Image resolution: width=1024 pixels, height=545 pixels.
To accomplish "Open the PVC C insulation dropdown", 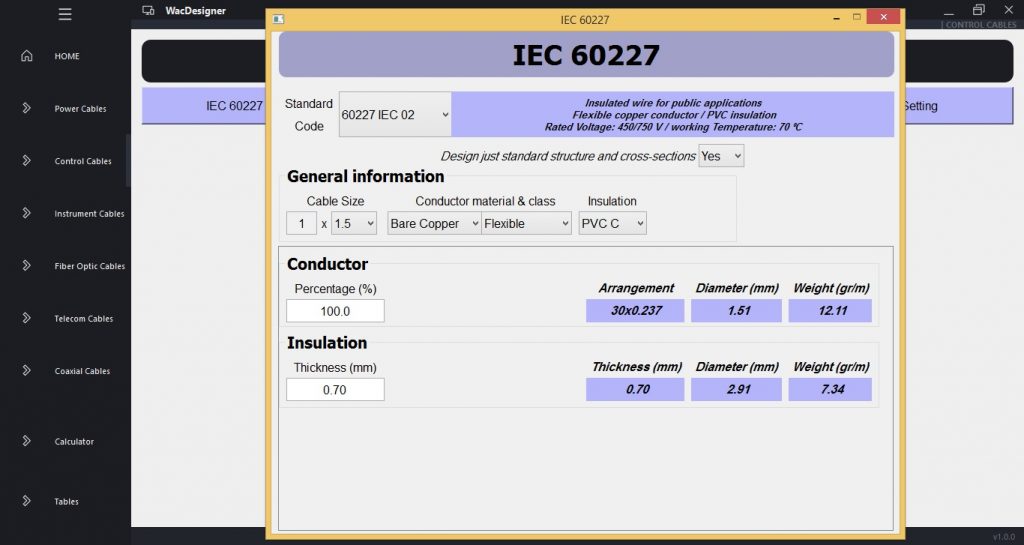I will coord(612,223).
